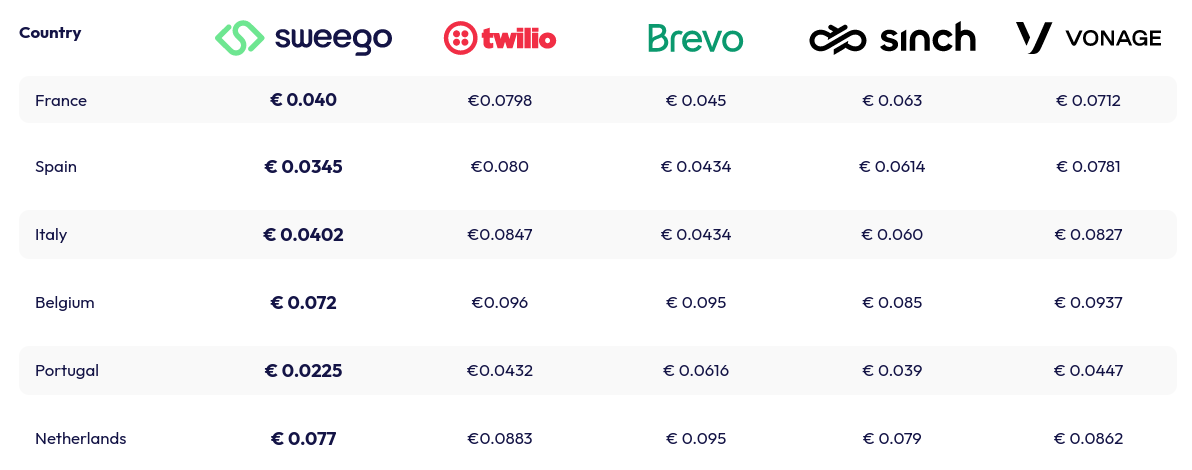
Task: Select the Portugal row label
Action: (x=67, y=371)
